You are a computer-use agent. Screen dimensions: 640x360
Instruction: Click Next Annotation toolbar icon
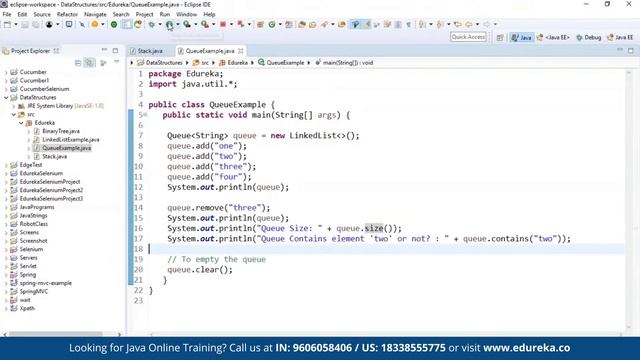(422, 24)
